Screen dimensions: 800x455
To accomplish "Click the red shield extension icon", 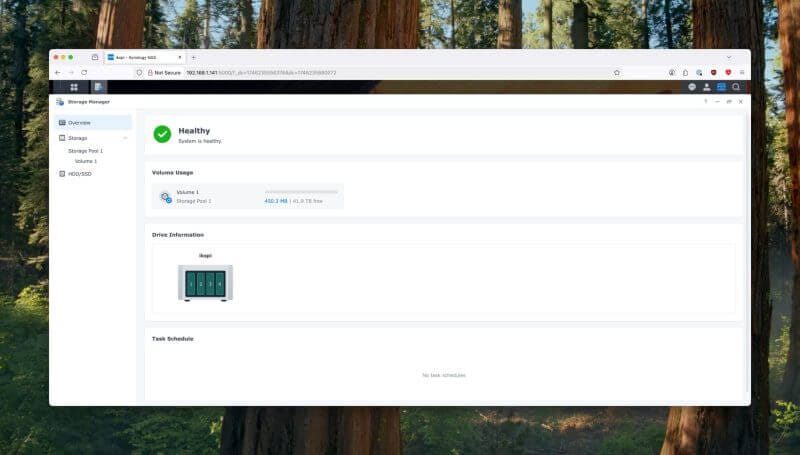I will [728, 72].
